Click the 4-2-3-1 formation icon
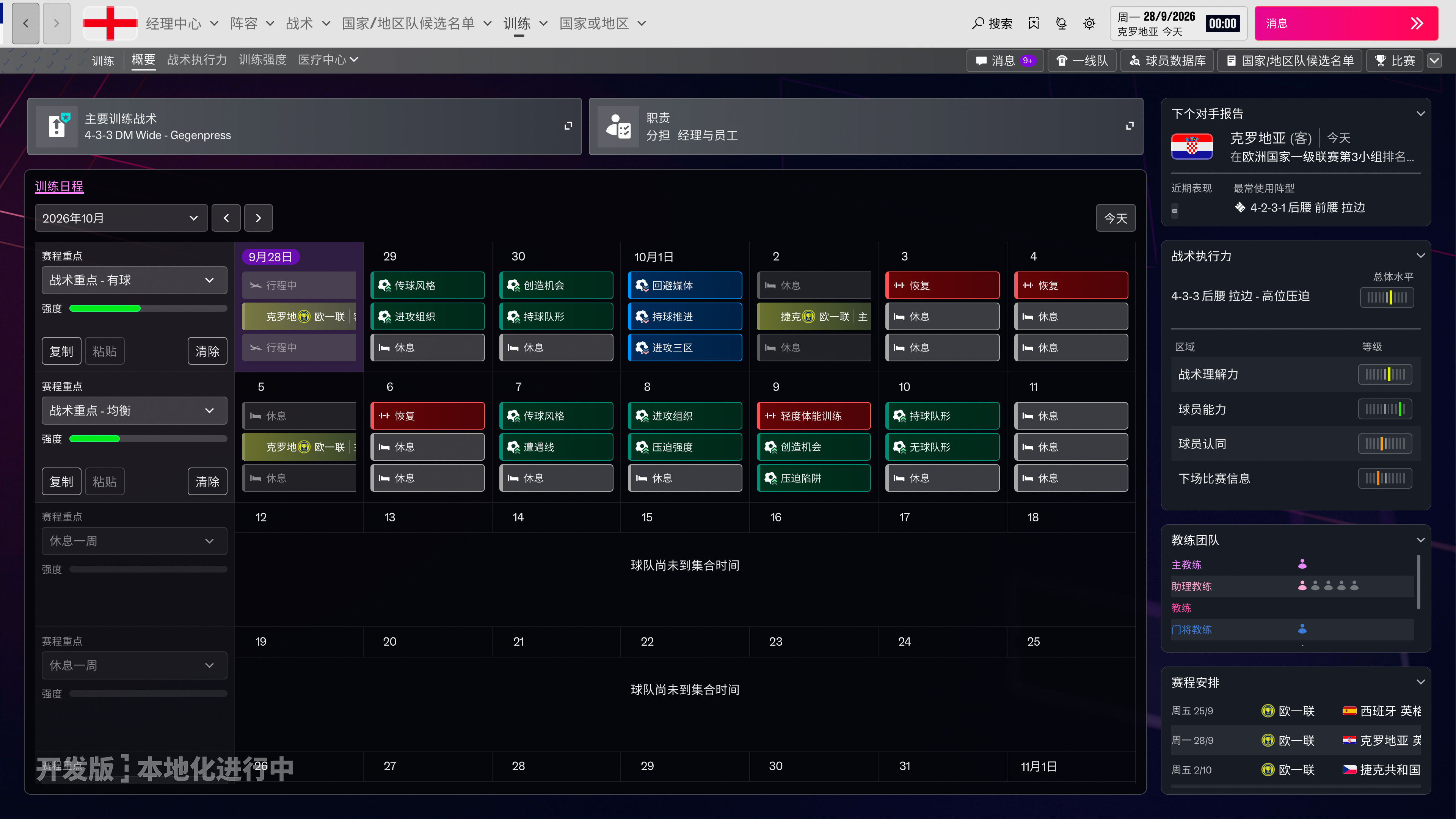 point(1239,207)
